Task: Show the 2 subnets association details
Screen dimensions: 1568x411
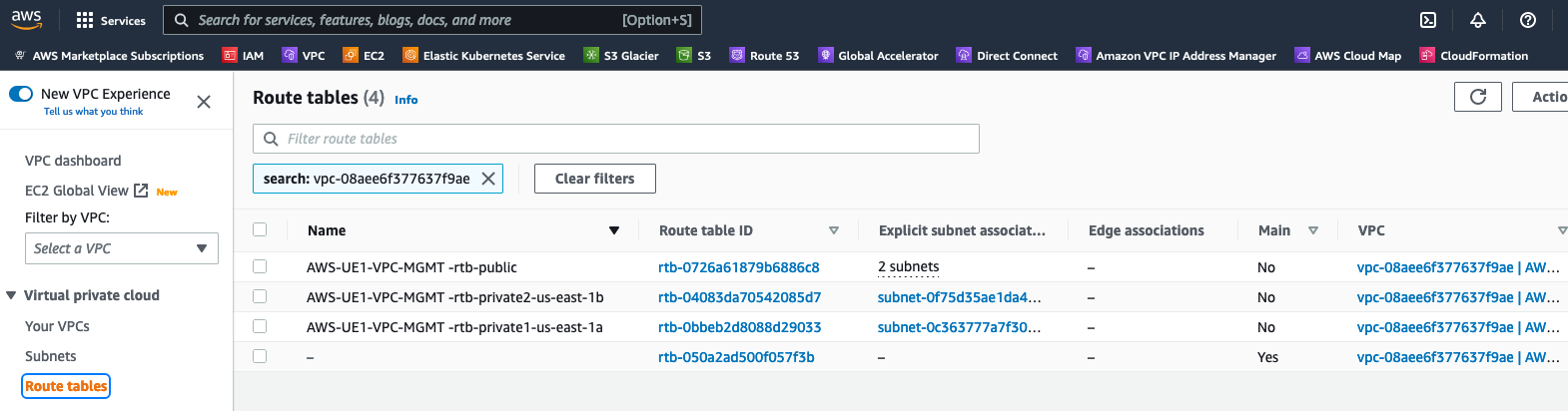Action: coord(909,267)
